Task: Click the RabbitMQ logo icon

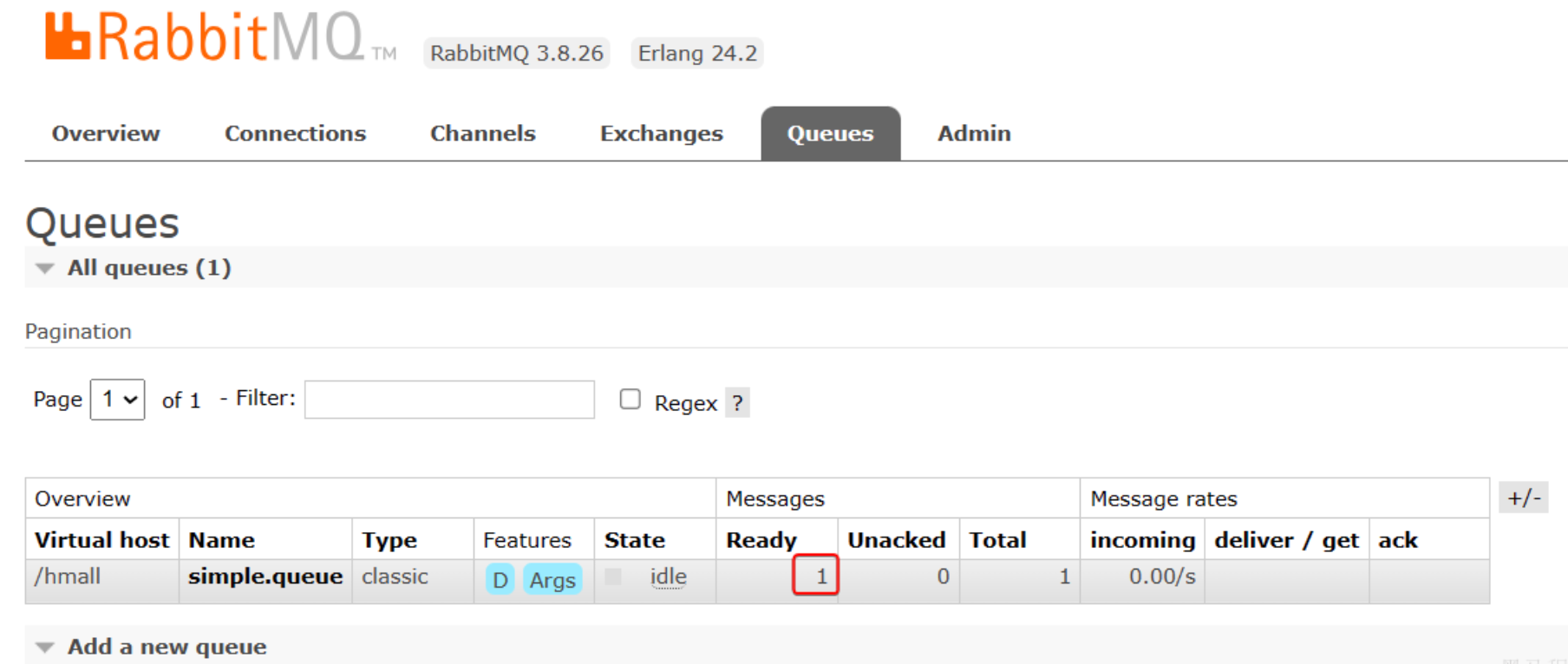Action: 68,36
